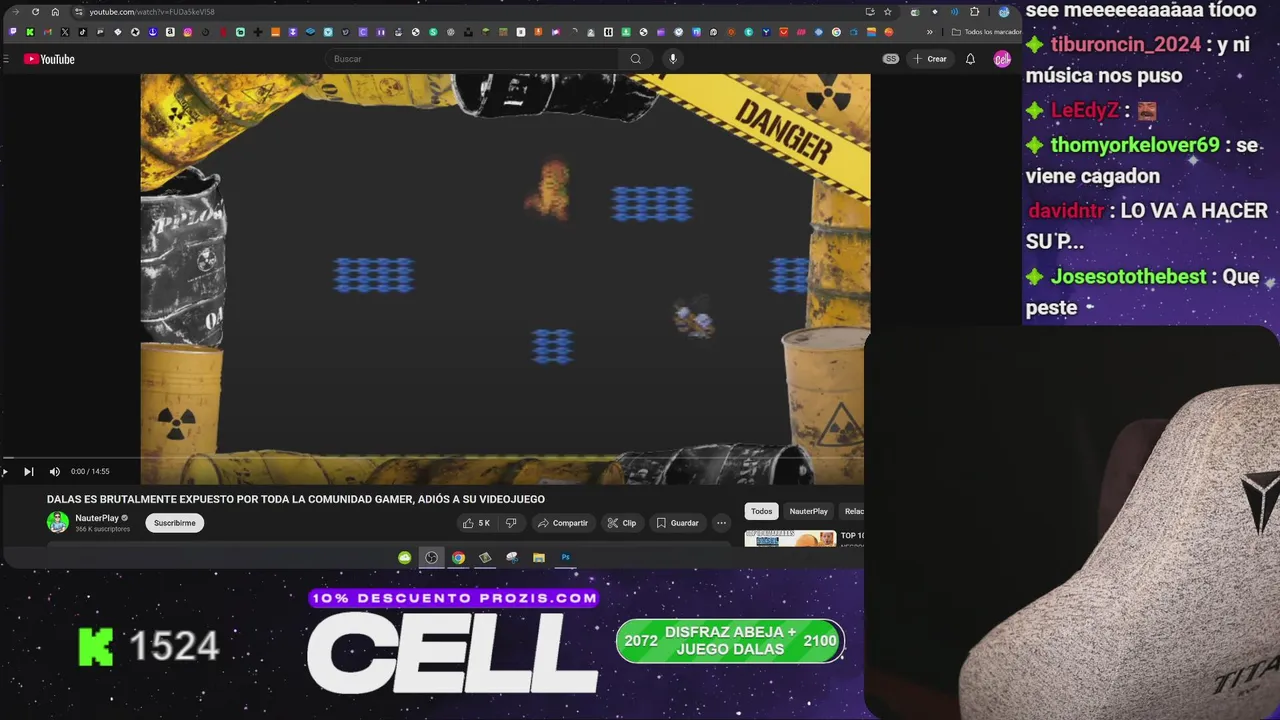Skip to the next video

28,471
